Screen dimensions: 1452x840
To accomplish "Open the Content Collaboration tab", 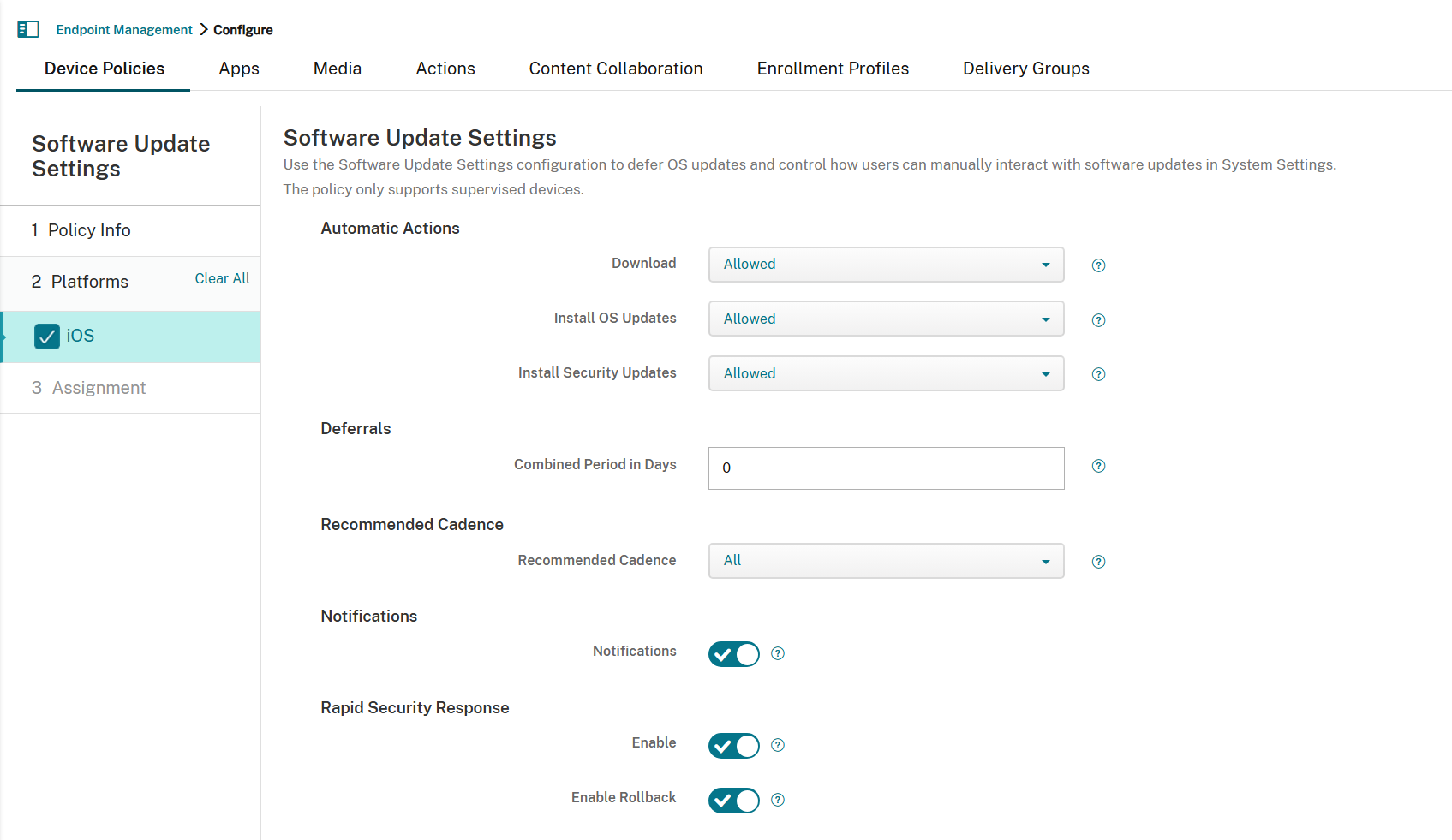I will (616, 69).
